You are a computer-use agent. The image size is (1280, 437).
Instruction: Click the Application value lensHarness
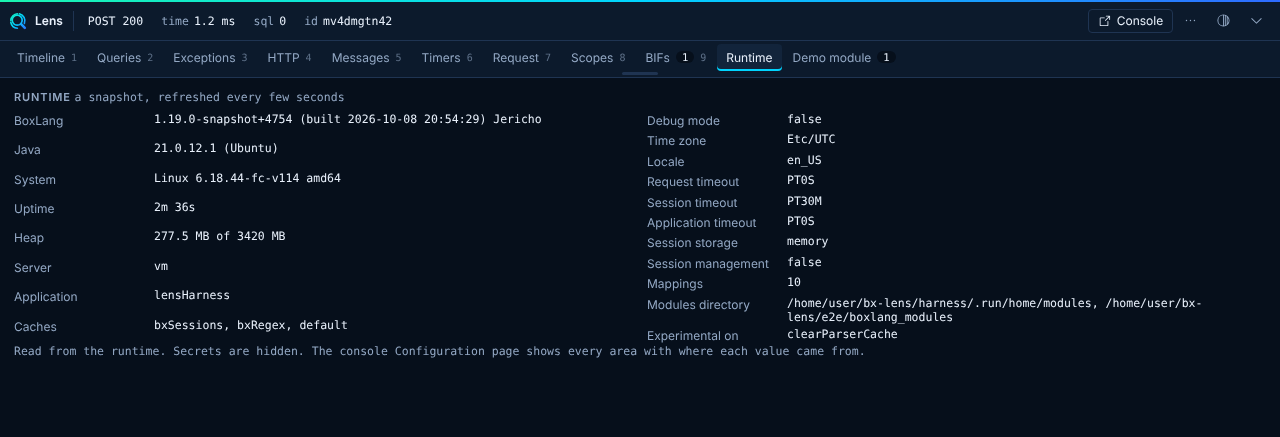[192, 295]
